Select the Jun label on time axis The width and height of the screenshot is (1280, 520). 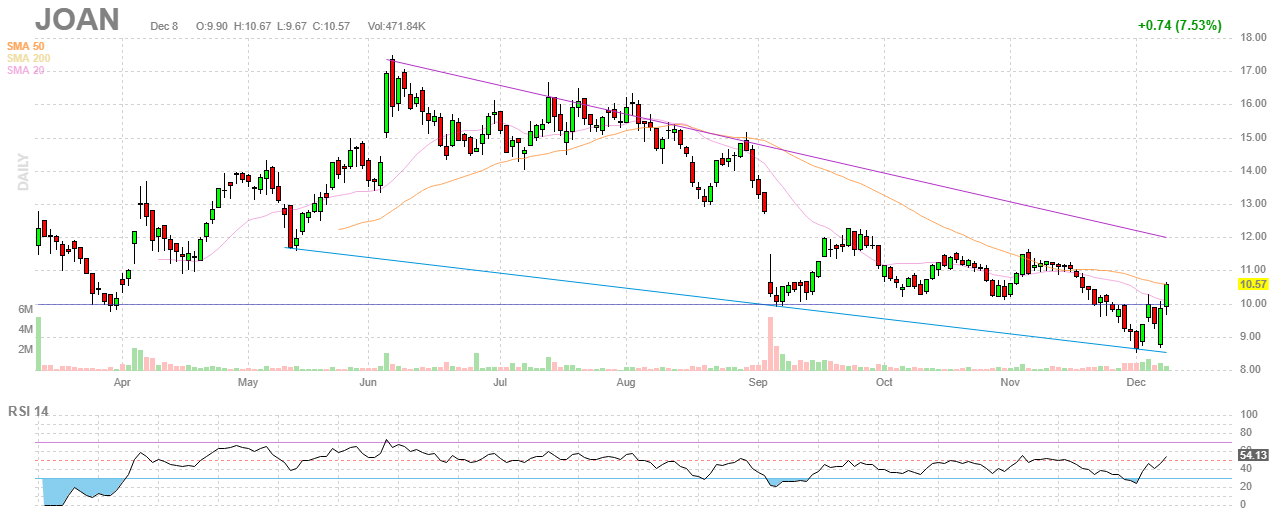click(x=367, y=382)
